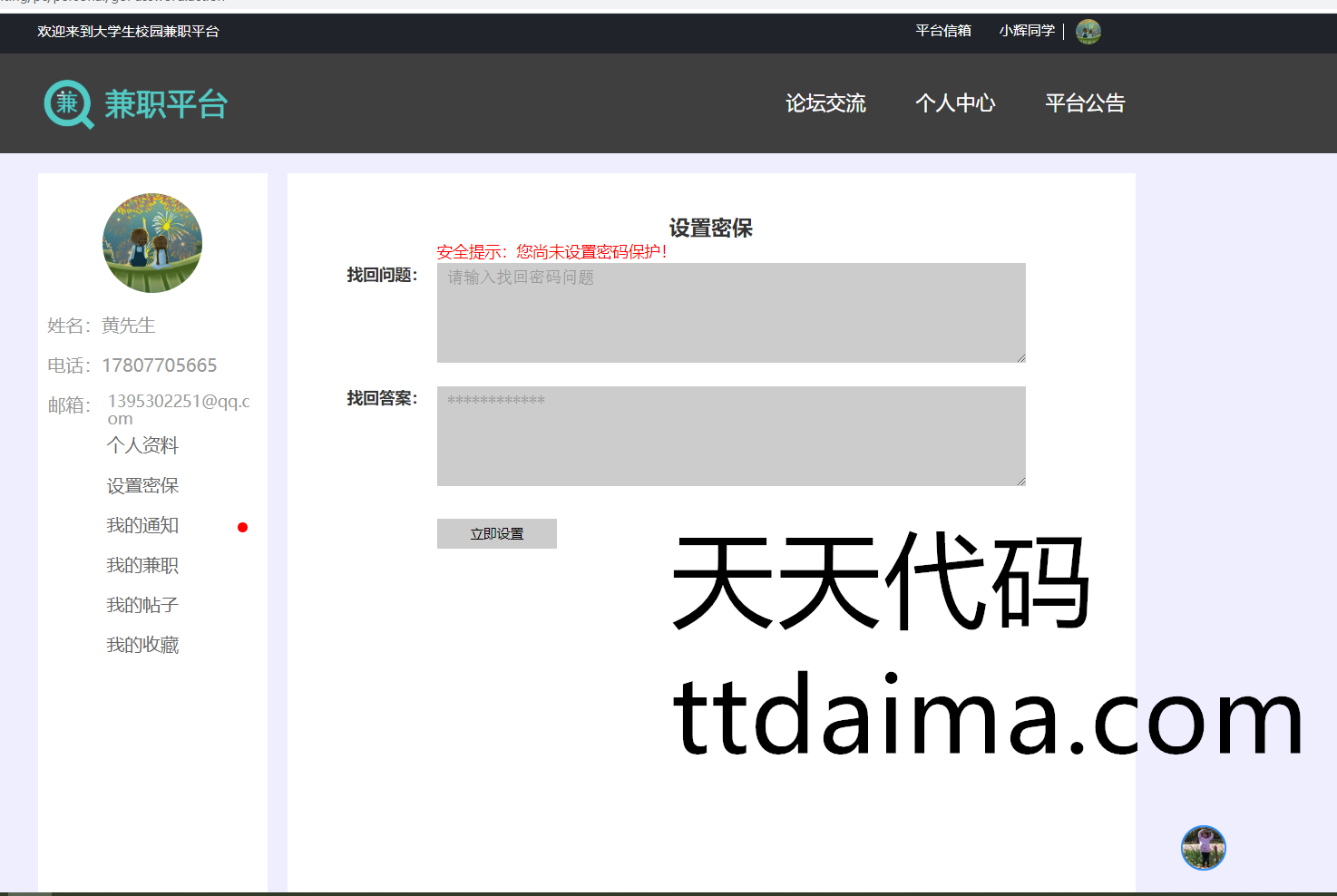The width and height of the screenshot is (1337, 896).
Task: Select 设置密保 in the sidebar
Action: pos(142,485)
